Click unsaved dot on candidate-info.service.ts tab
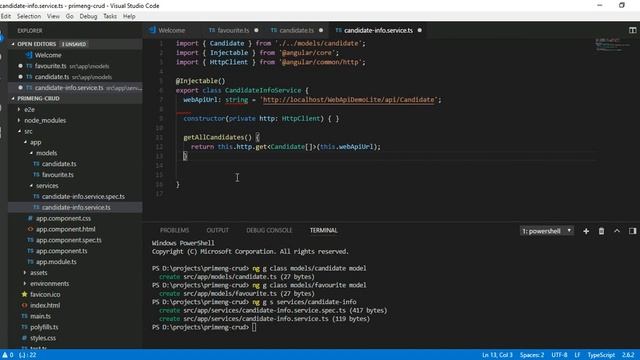The height and width of the screenshot is (360, 640). tap(420, 30)
